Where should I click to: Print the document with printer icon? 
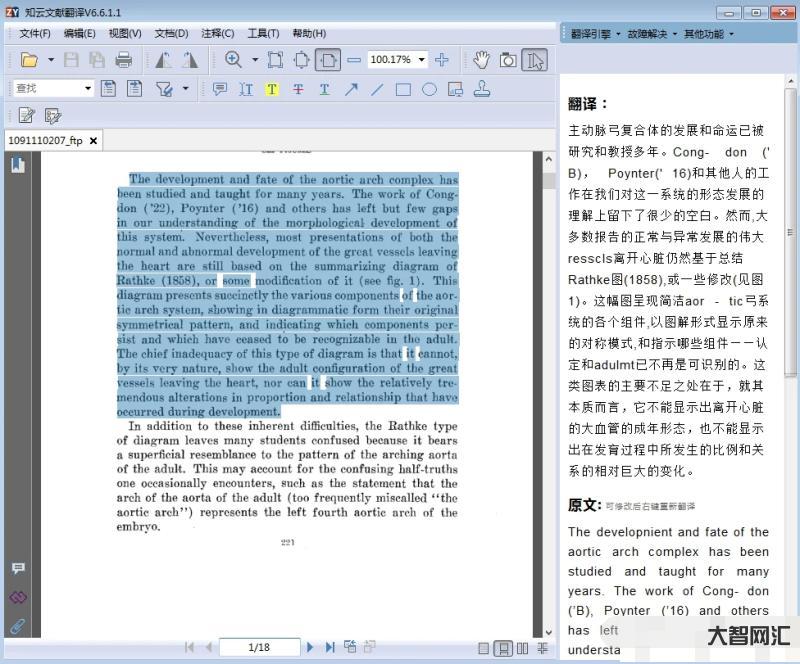124,60
